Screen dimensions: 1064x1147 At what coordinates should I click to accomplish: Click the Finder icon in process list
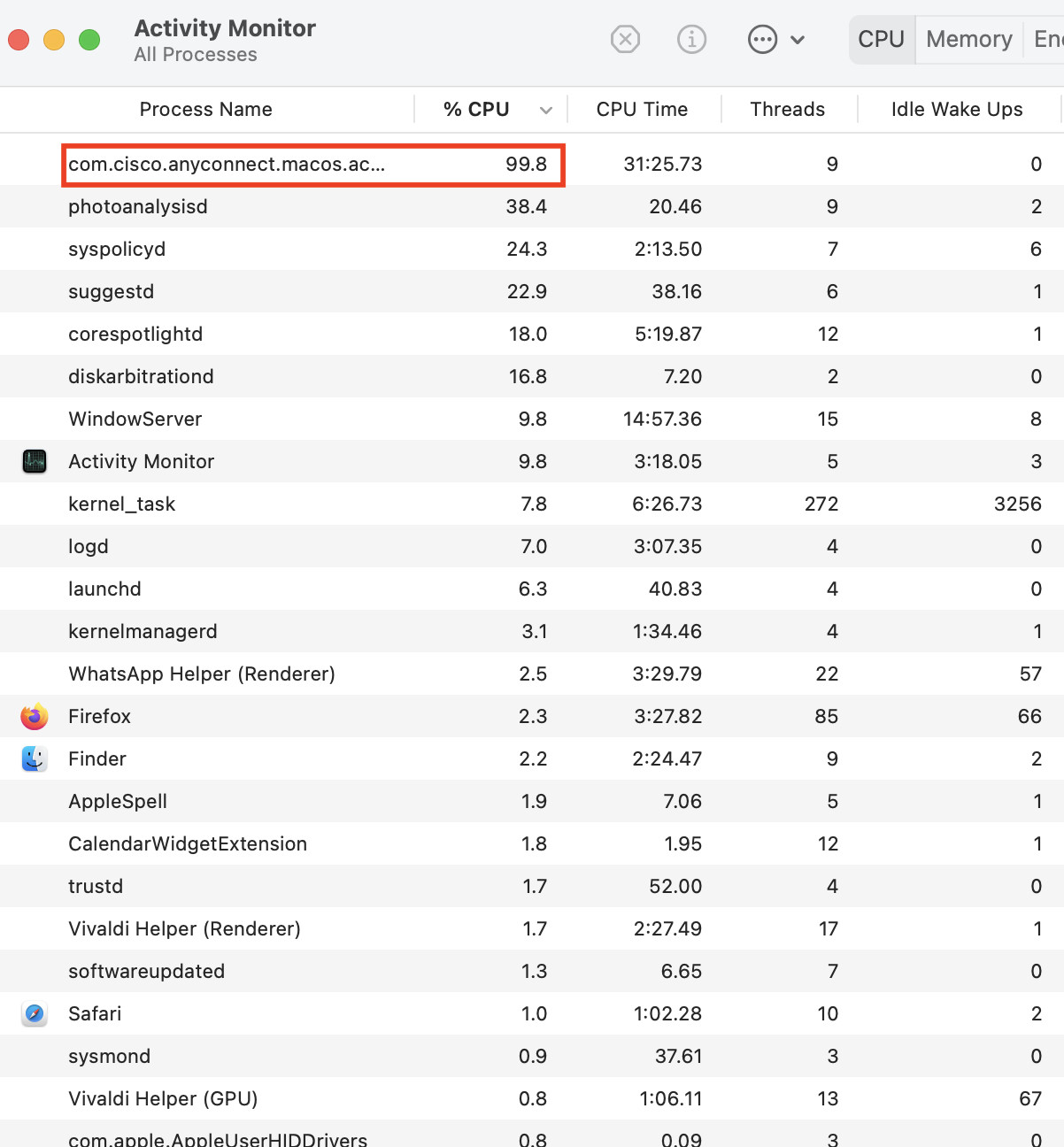point(35,758)
